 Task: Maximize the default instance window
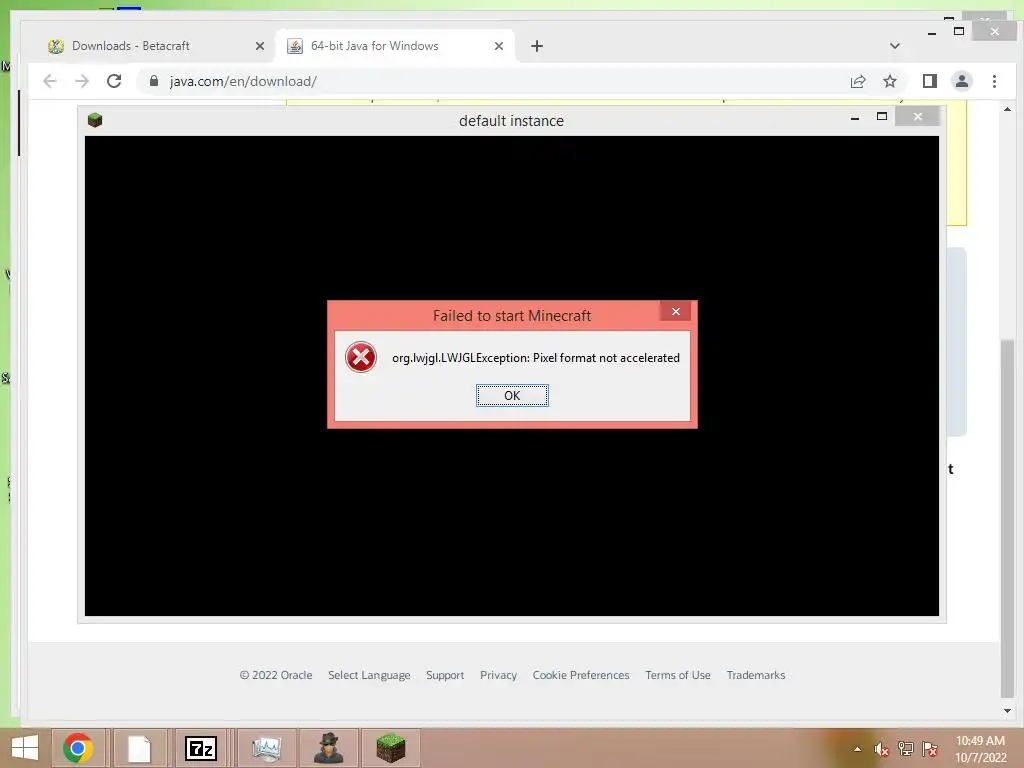point(882,116)
